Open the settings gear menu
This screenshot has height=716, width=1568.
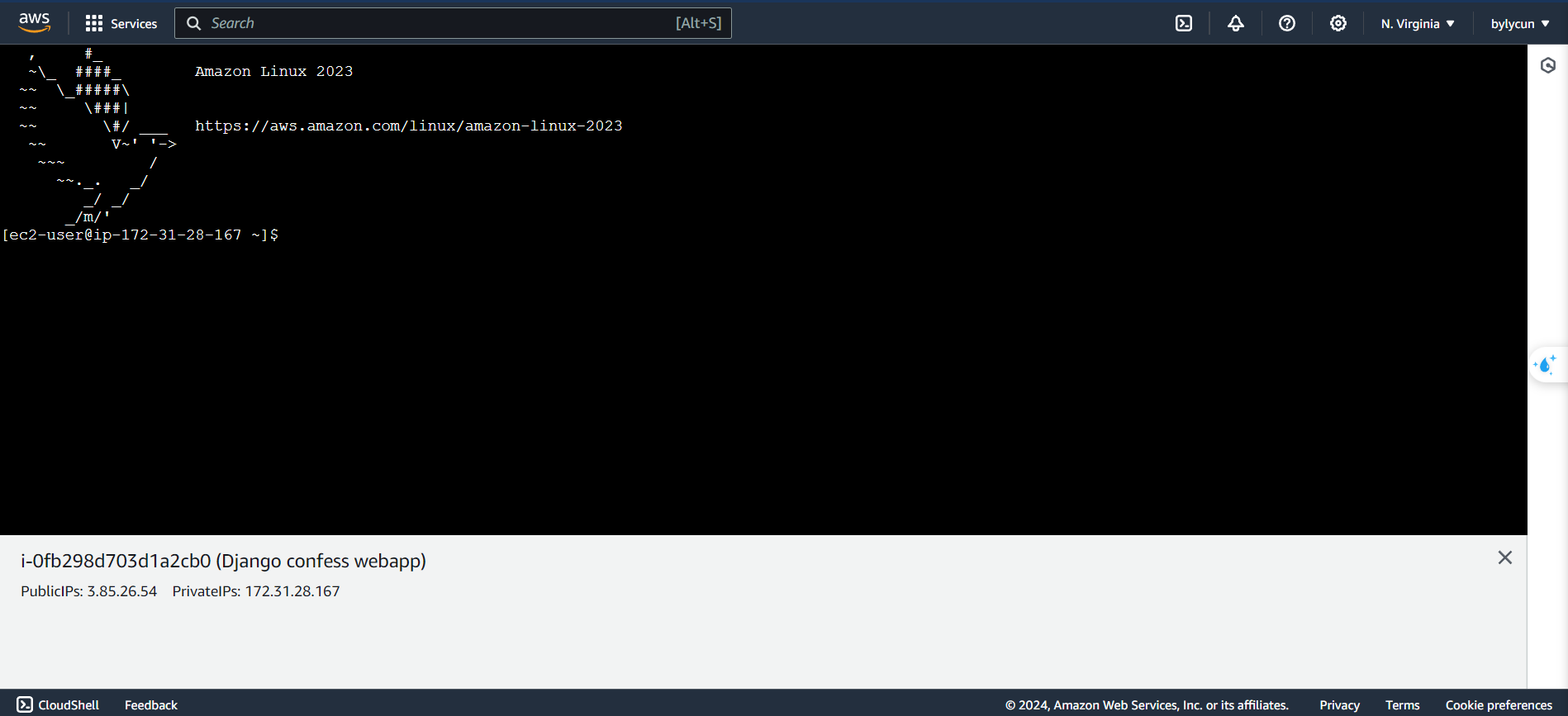click(1338, 23)
